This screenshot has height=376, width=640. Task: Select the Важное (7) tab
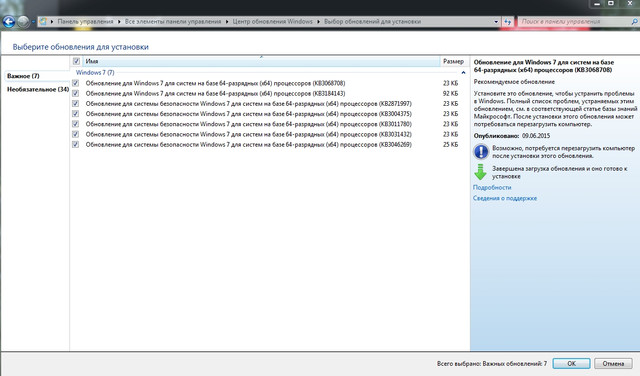coord(23,76)
